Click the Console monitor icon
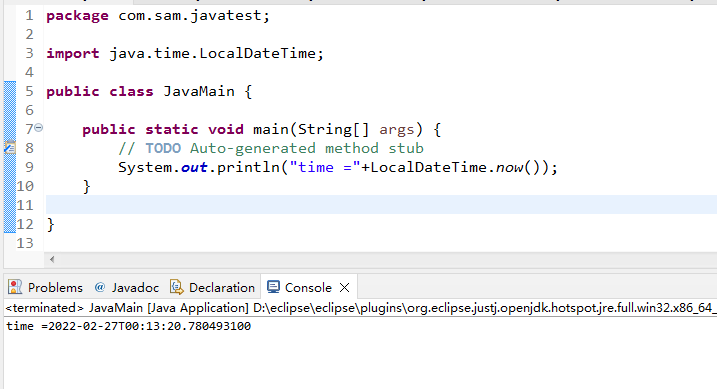The height and width of the screenshot is (389, 717). tap(273, 287)
